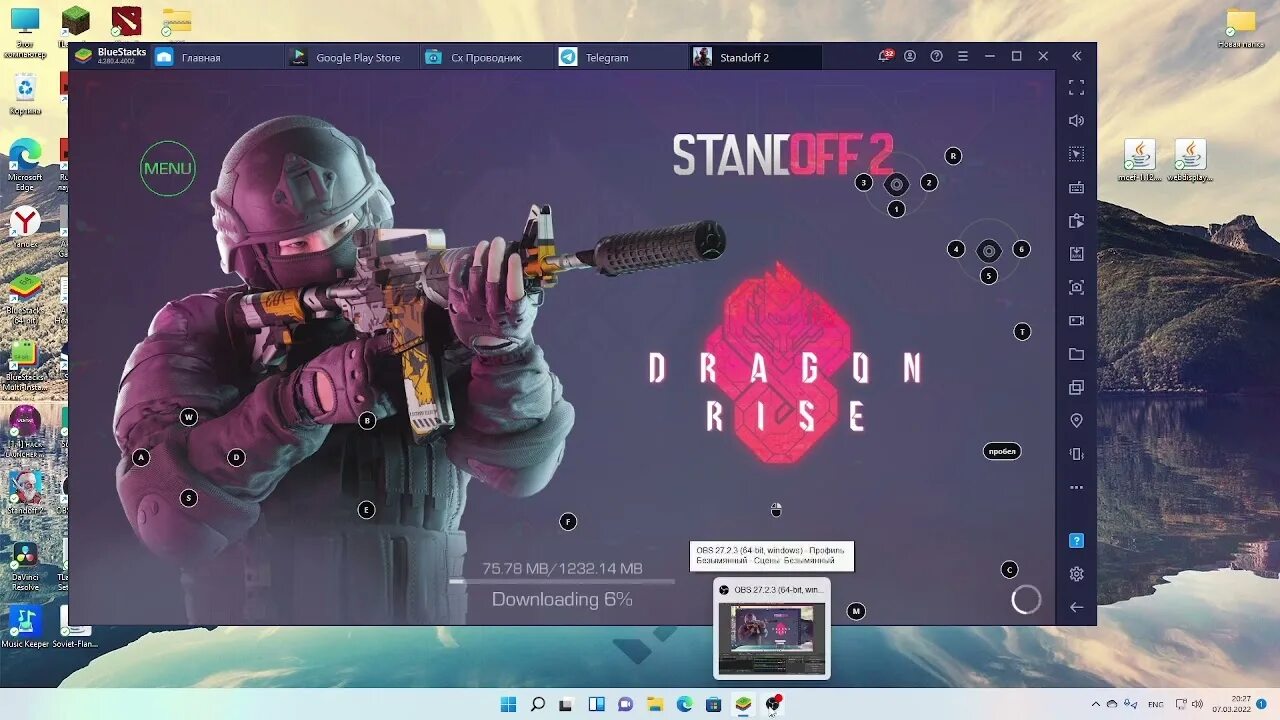Open the Корзина recycle bin icon
This screenshot has height=720, width=1280.
25,95
